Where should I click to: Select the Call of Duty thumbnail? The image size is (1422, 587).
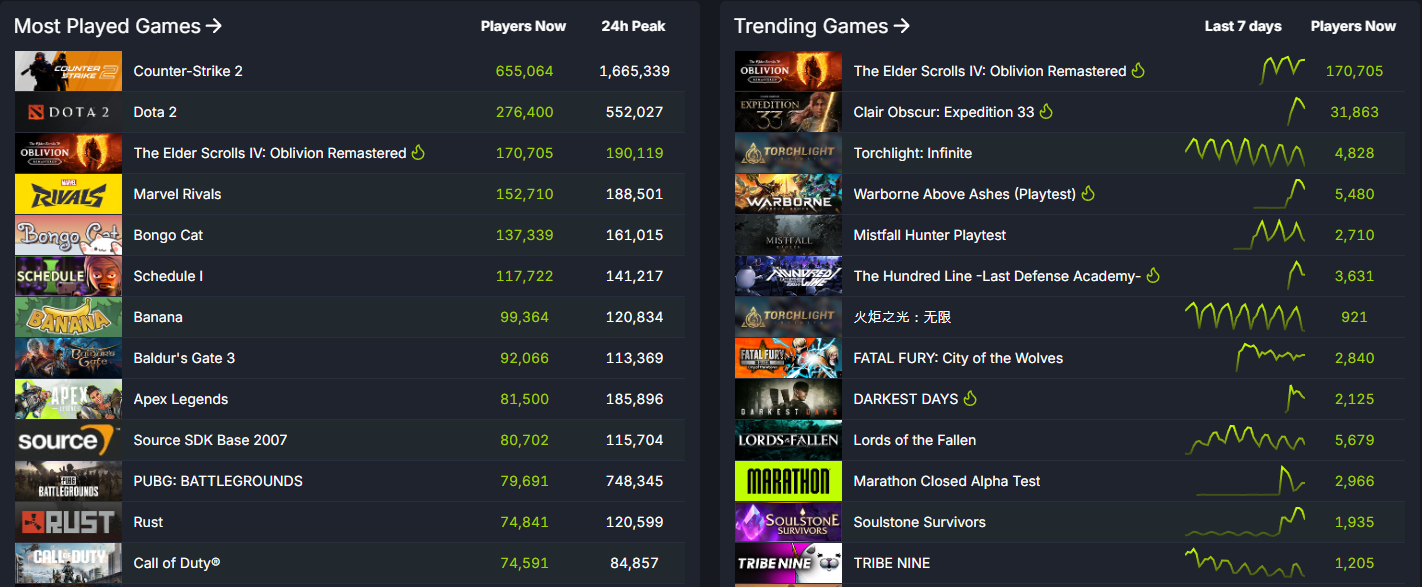coord(68,563)
